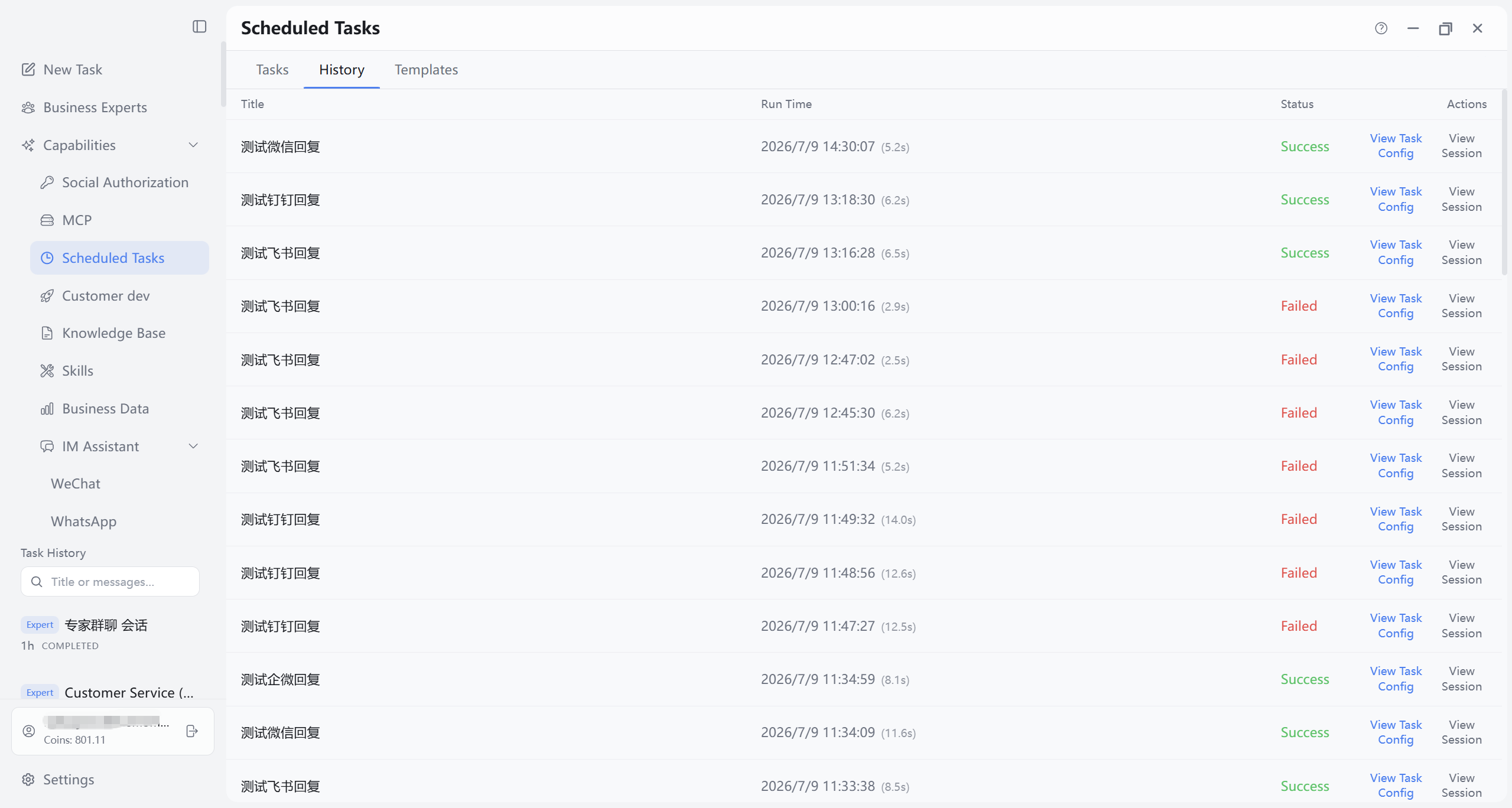
Task: View Session for the 12:45:30 run
Action: 1461,412
